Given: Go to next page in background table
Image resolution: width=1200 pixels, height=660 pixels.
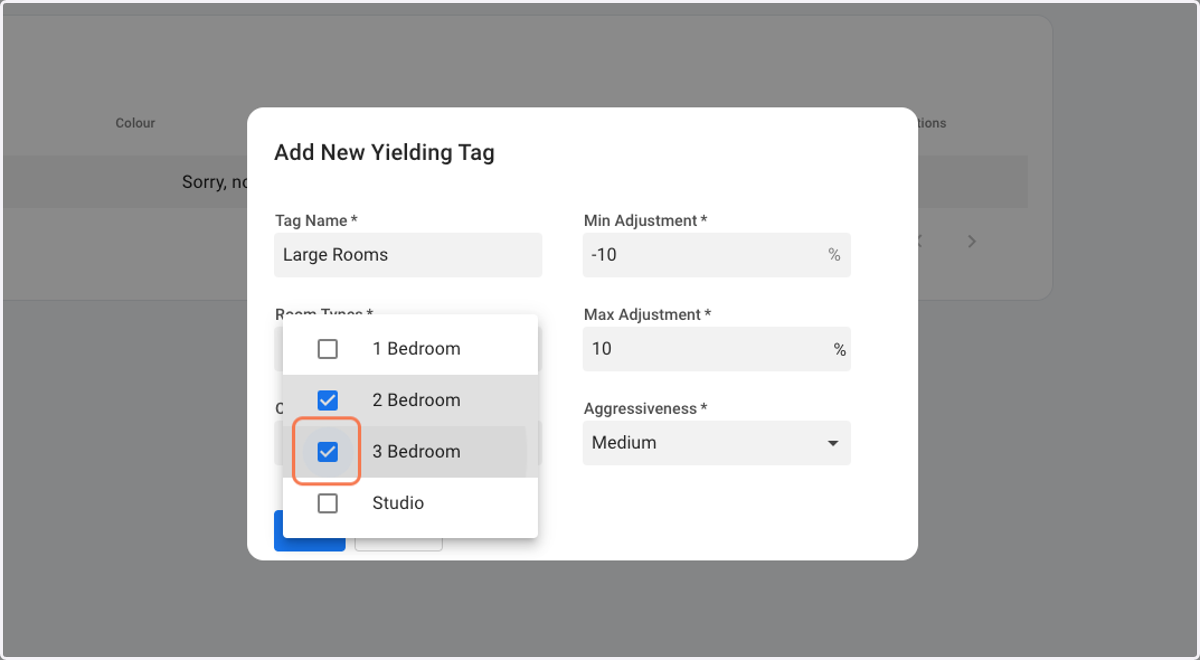Looking at the screenshot, I should point(971,241).
